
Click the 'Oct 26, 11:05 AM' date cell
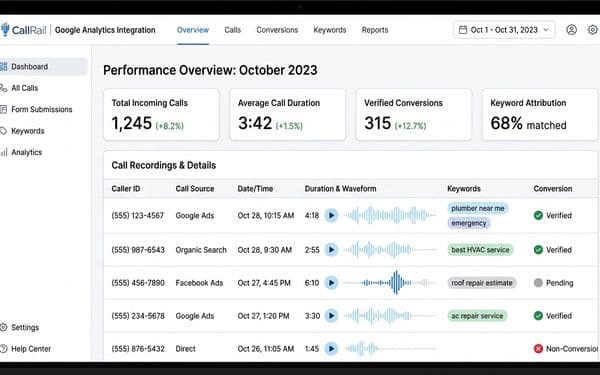click(x=266, y=349)
